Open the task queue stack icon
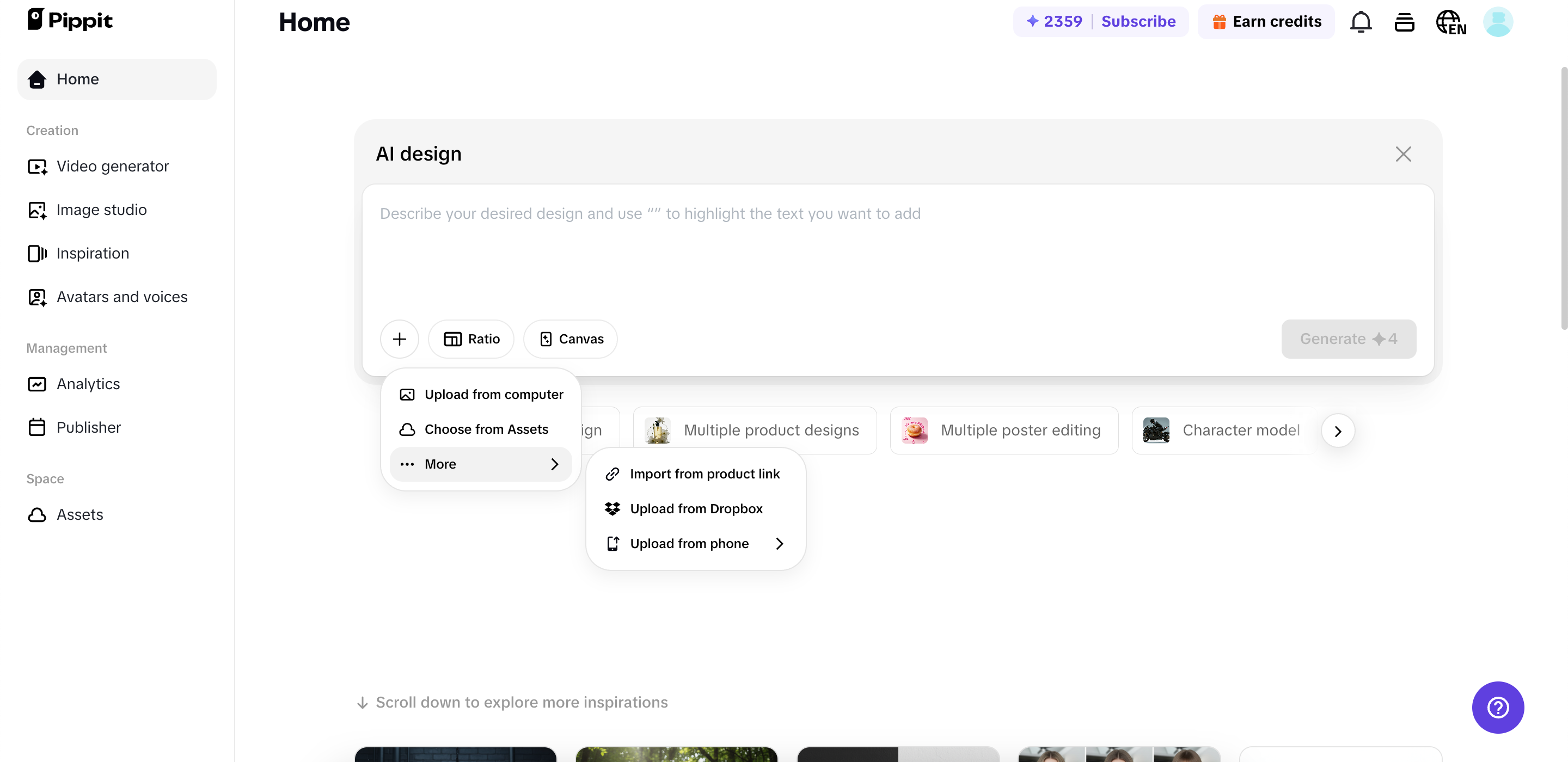Image resolution: width=1568 pixels, height=762 pixels. tap(1404, 22)
